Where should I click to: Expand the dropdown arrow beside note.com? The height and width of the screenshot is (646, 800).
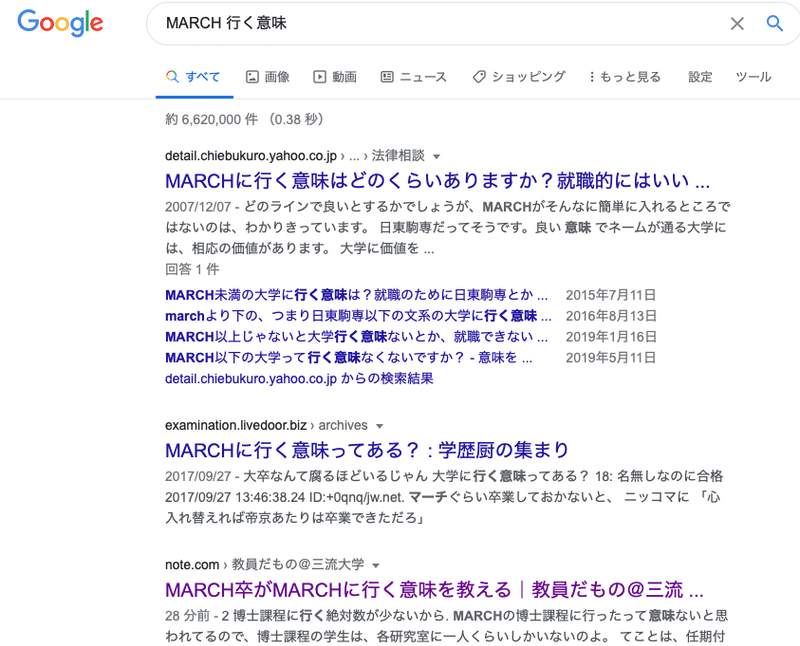coord(374,563)
